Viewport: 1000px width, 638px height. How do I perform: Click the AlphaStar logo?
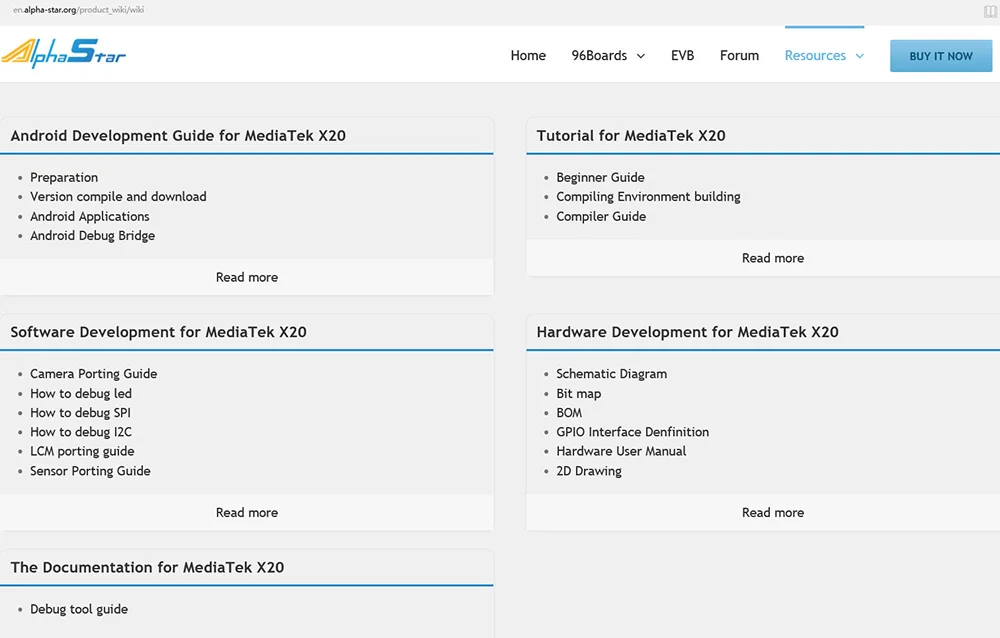[64, 54]
